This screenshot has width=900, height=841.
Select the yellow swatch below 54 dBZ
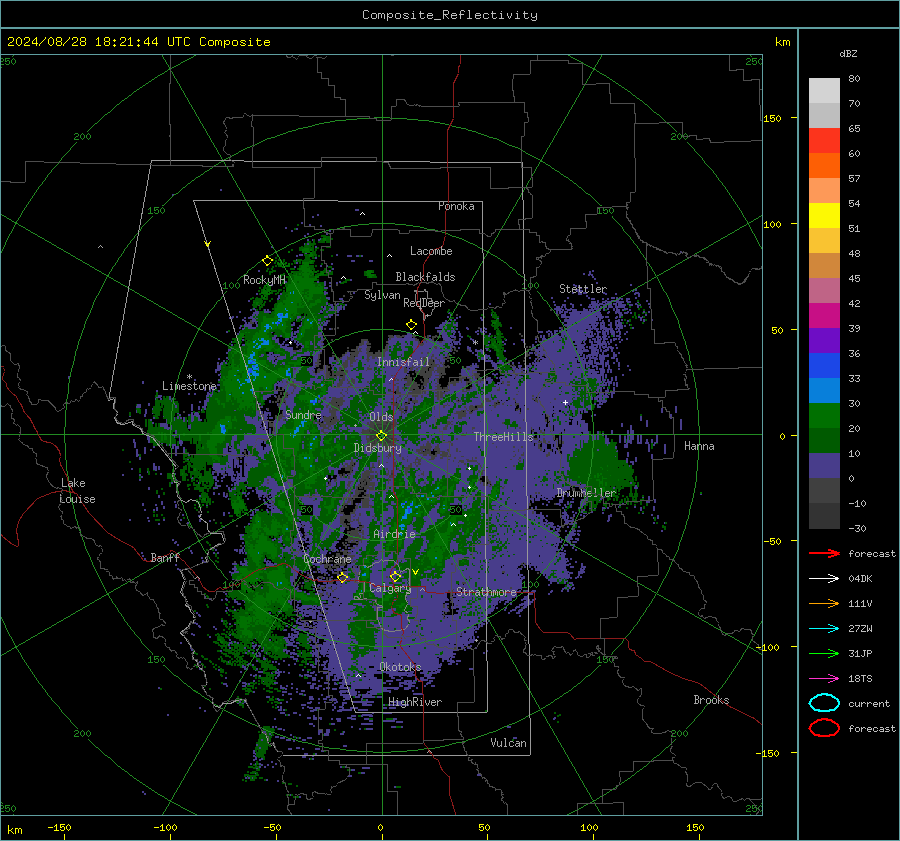click(x=824, y=215)
